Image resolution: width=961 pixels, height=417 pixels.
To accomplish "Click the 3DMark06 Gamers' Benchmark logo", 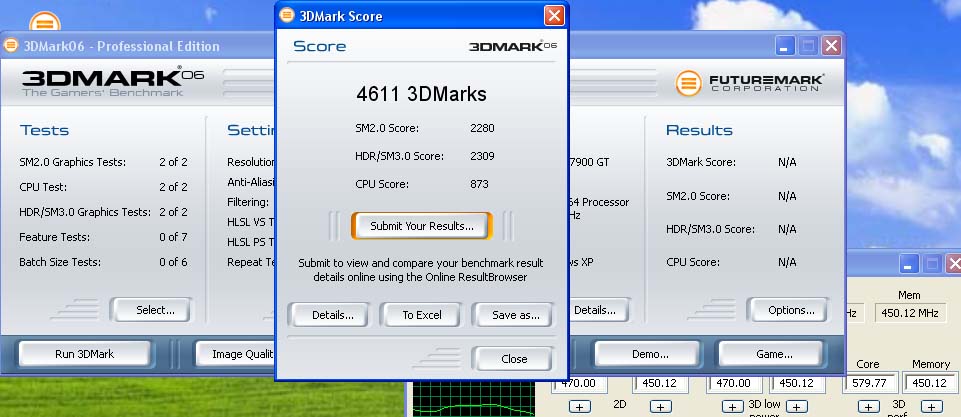I will click(112, 83).
